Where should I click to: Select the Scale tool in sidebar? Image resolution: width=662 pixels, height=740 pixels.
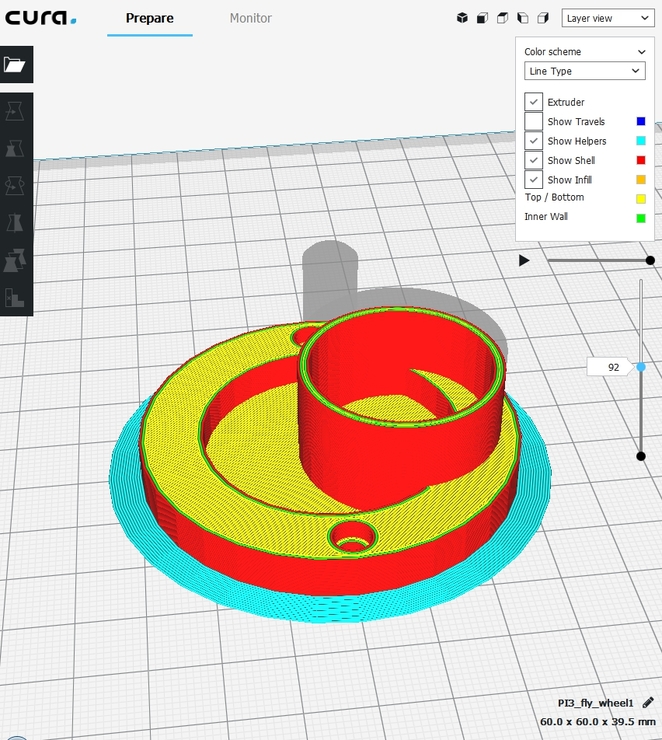(x=15, y=148)
